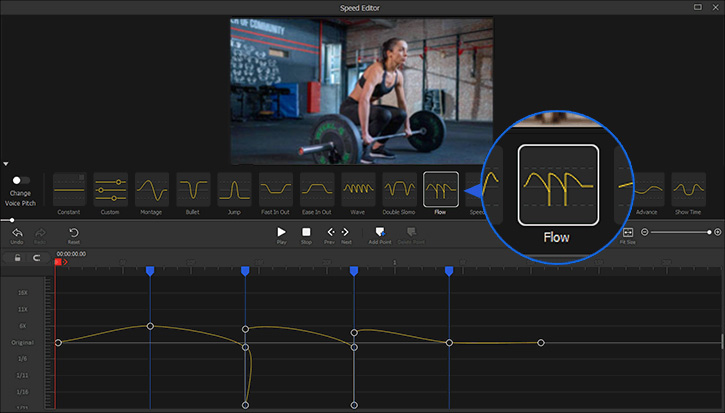725x413 pixels.
Task: Click the zoom-in plus icon
Action: click(x=717, y=232)
